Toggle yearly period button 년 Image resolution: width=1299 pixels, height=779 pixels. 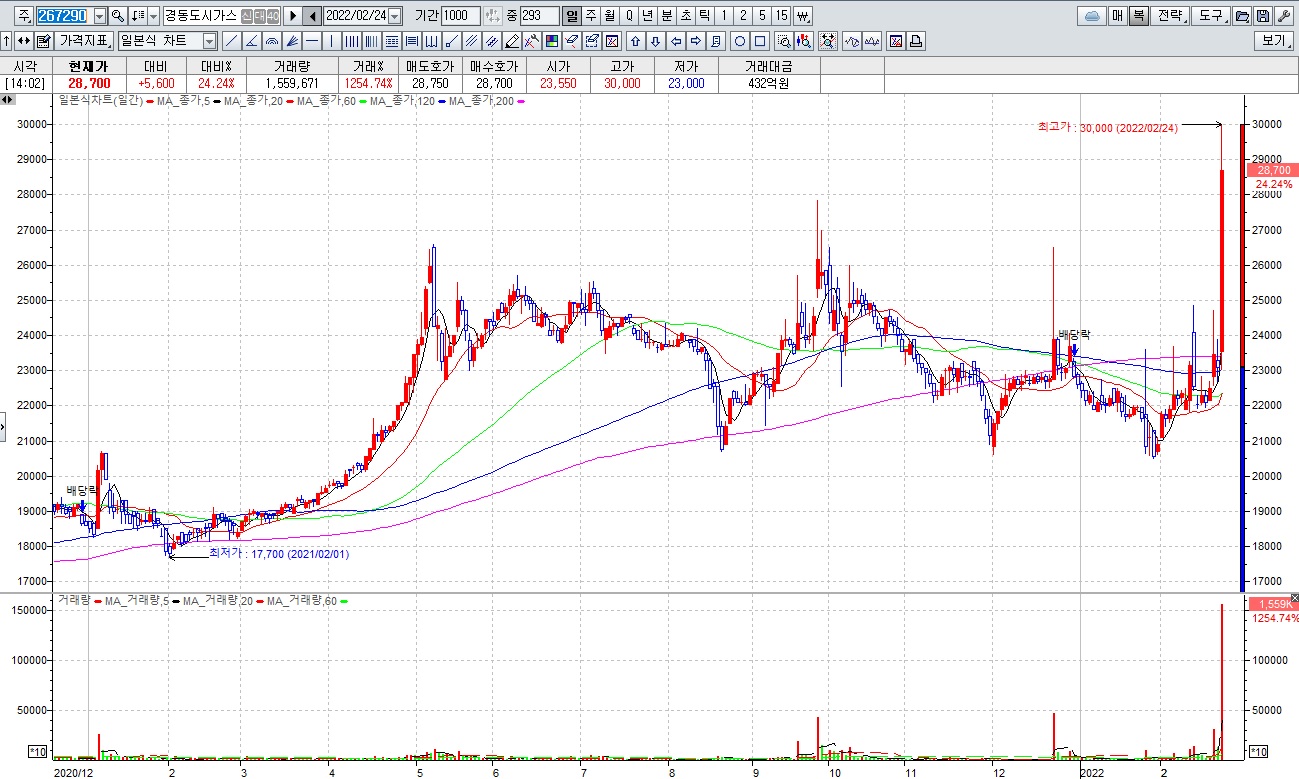click(648, 16)
